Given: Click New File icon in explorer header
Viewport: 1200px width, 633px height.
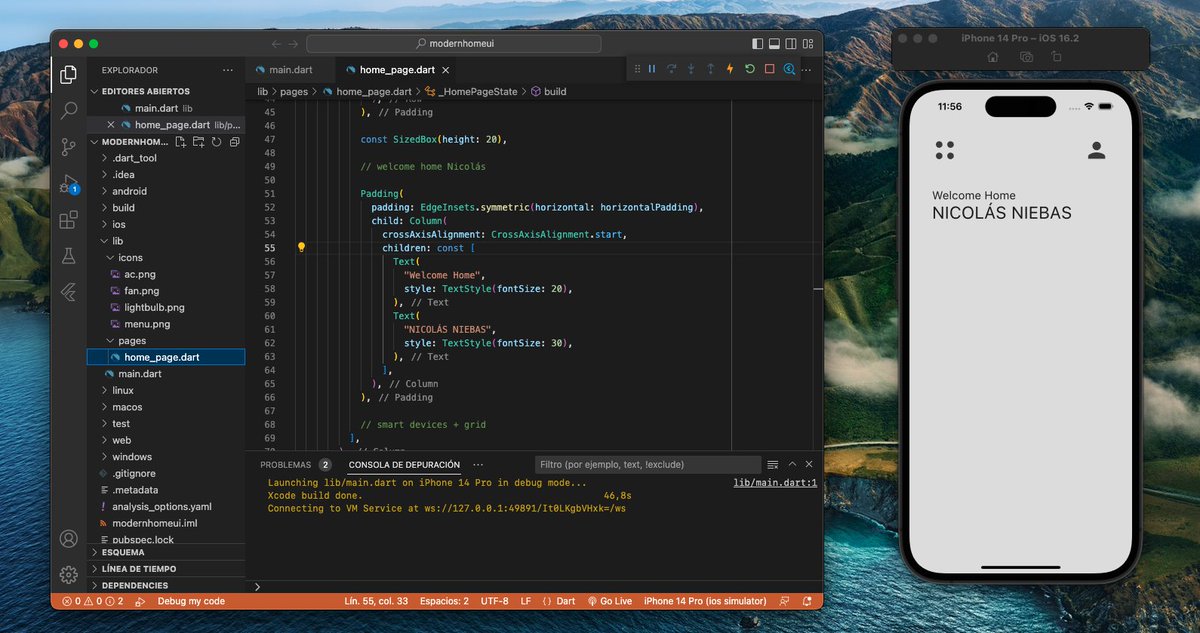Looking at the screenshot, I should click(183, 142).
